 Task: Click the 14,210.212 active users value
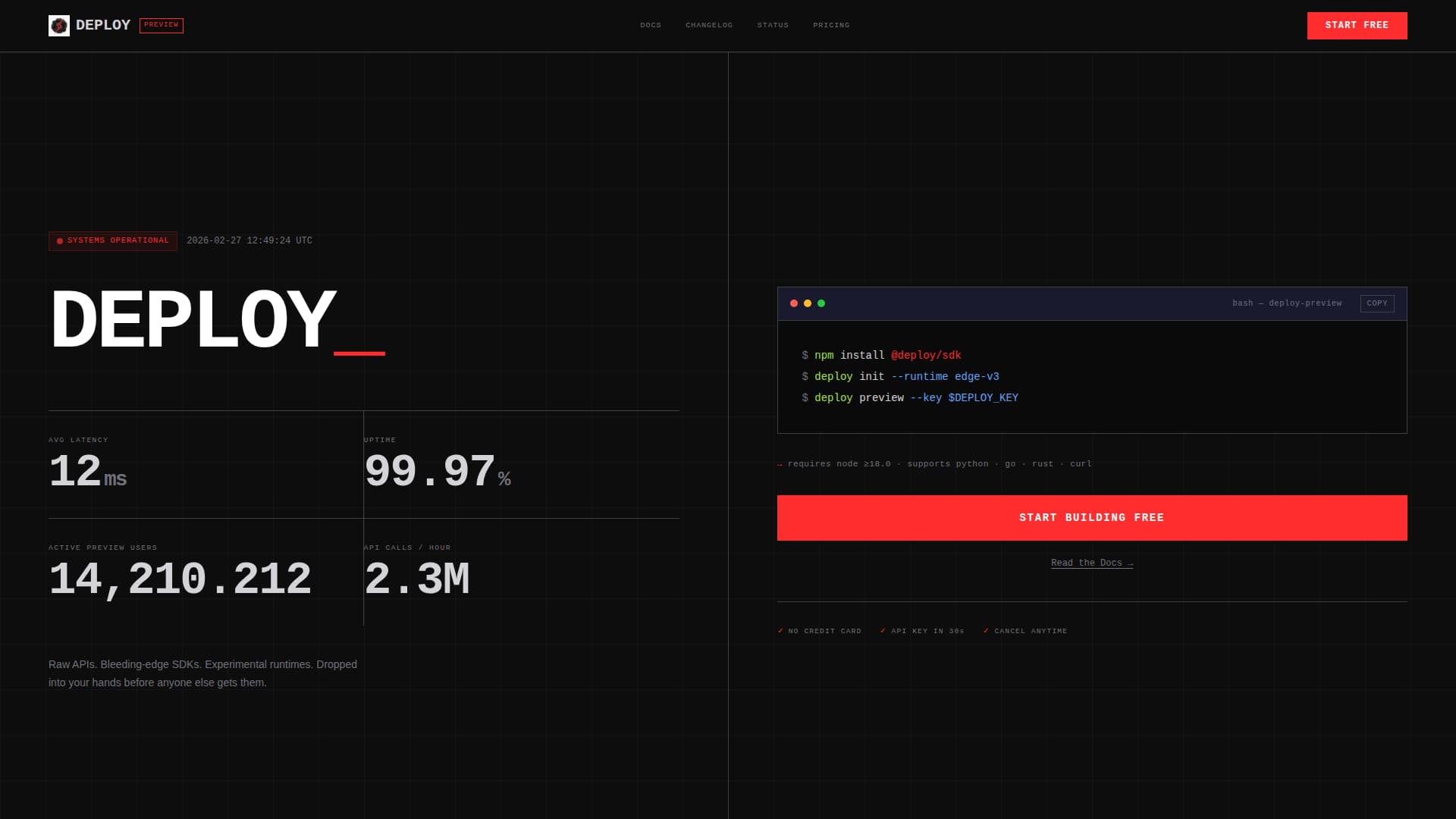180,580
